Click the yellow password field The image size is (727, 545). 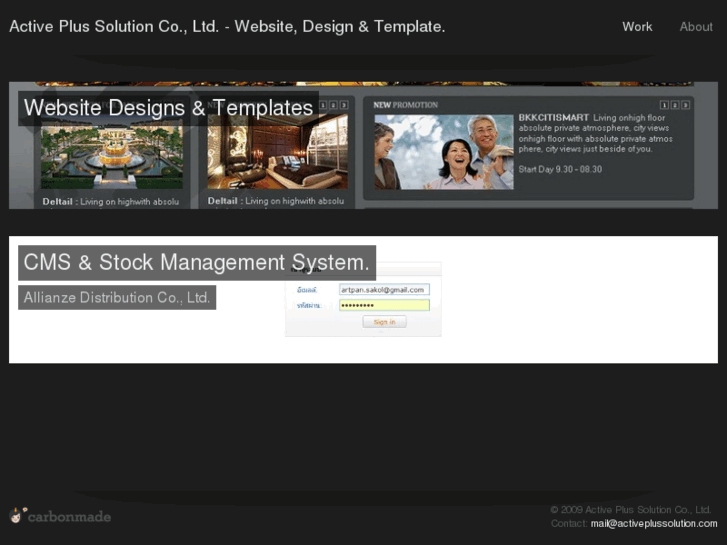point(384,305)
